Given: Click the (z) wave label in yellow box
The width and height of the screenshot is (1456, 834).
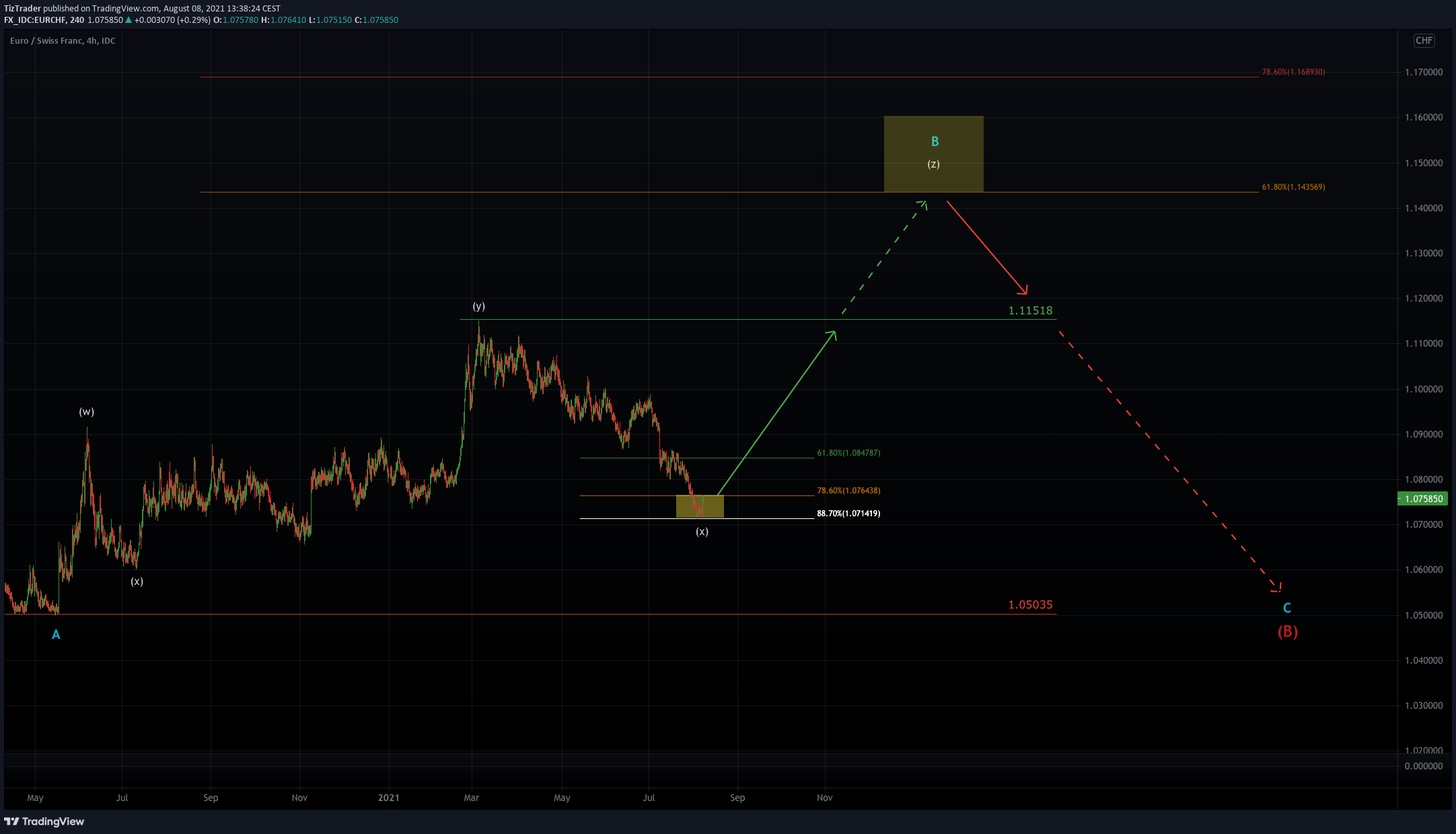Looking at the screenshot, I should tap(933, 164).
